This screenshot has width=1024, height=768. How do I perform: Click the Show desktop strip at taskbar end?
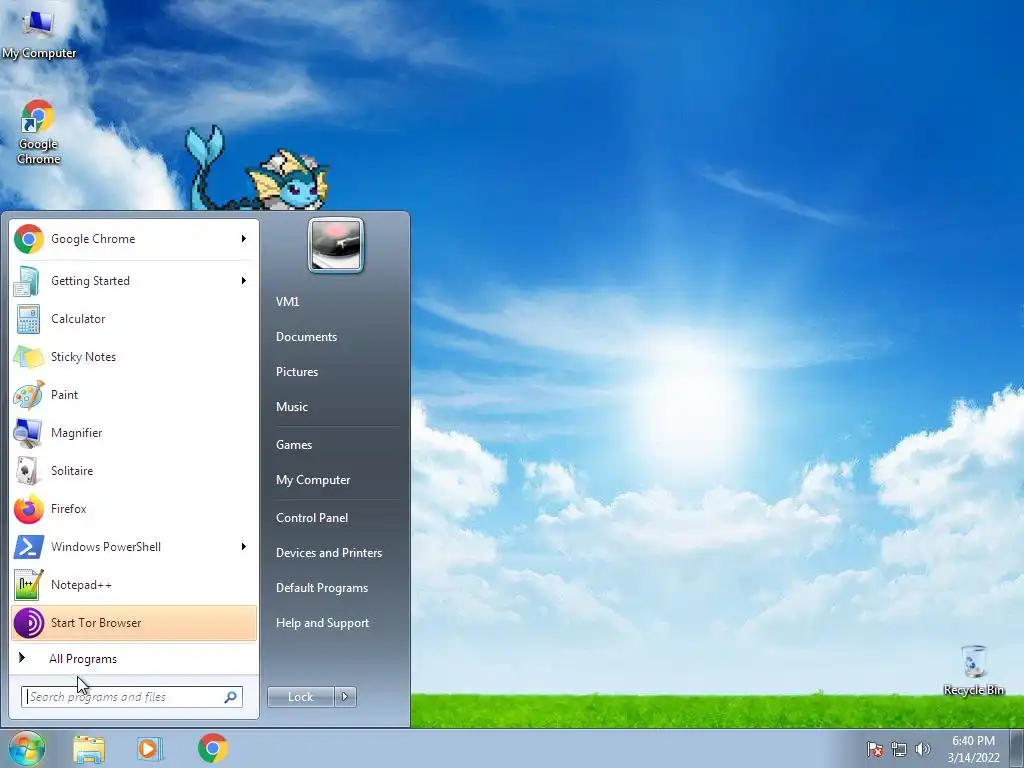pyautogui.click(x=1017, y=748)
